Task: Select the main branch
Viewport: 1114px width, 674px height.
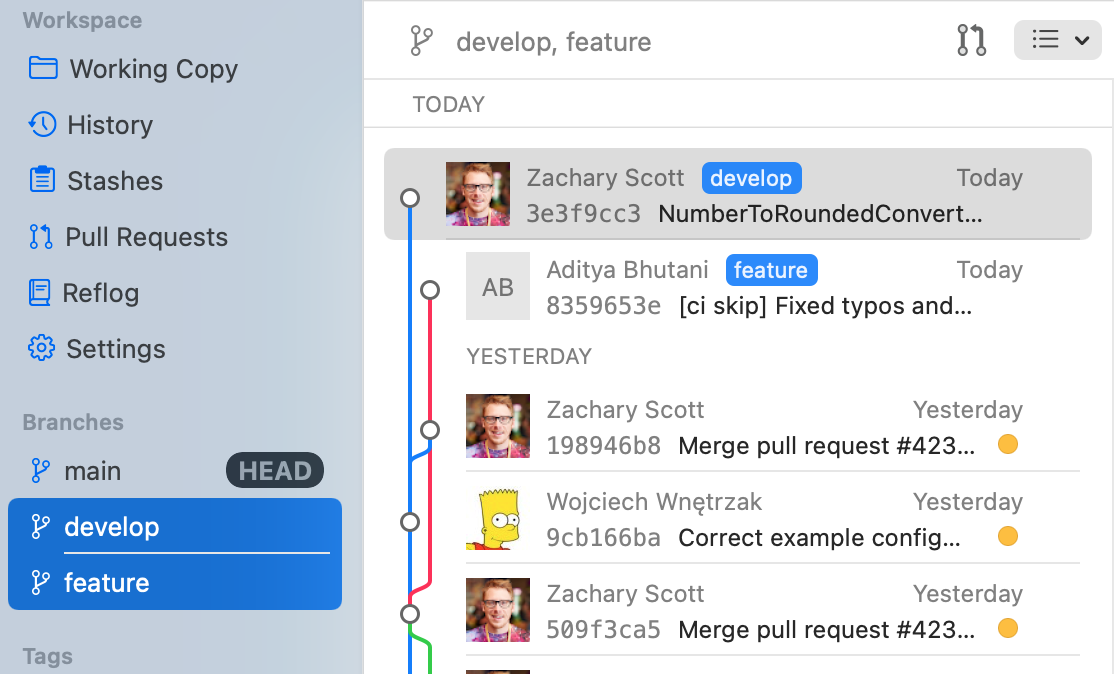Action: pos(92,470)
